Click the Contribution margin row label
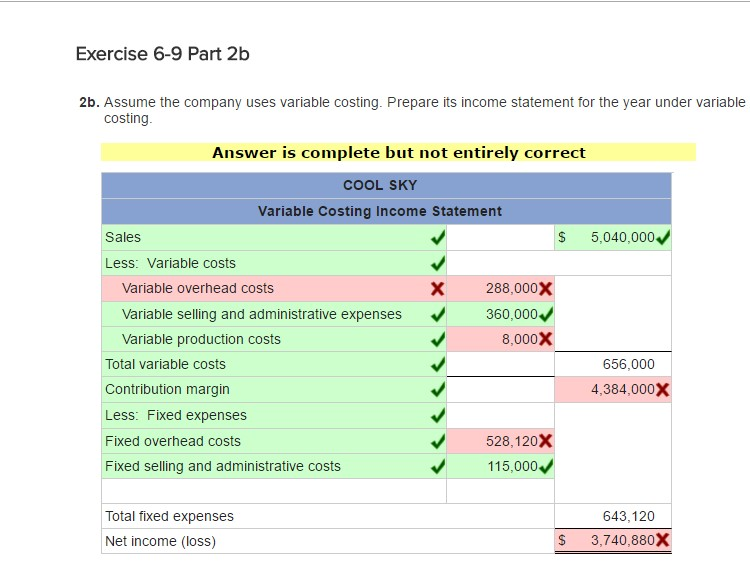This screenshot has height=565, width=750. point(167,389)
